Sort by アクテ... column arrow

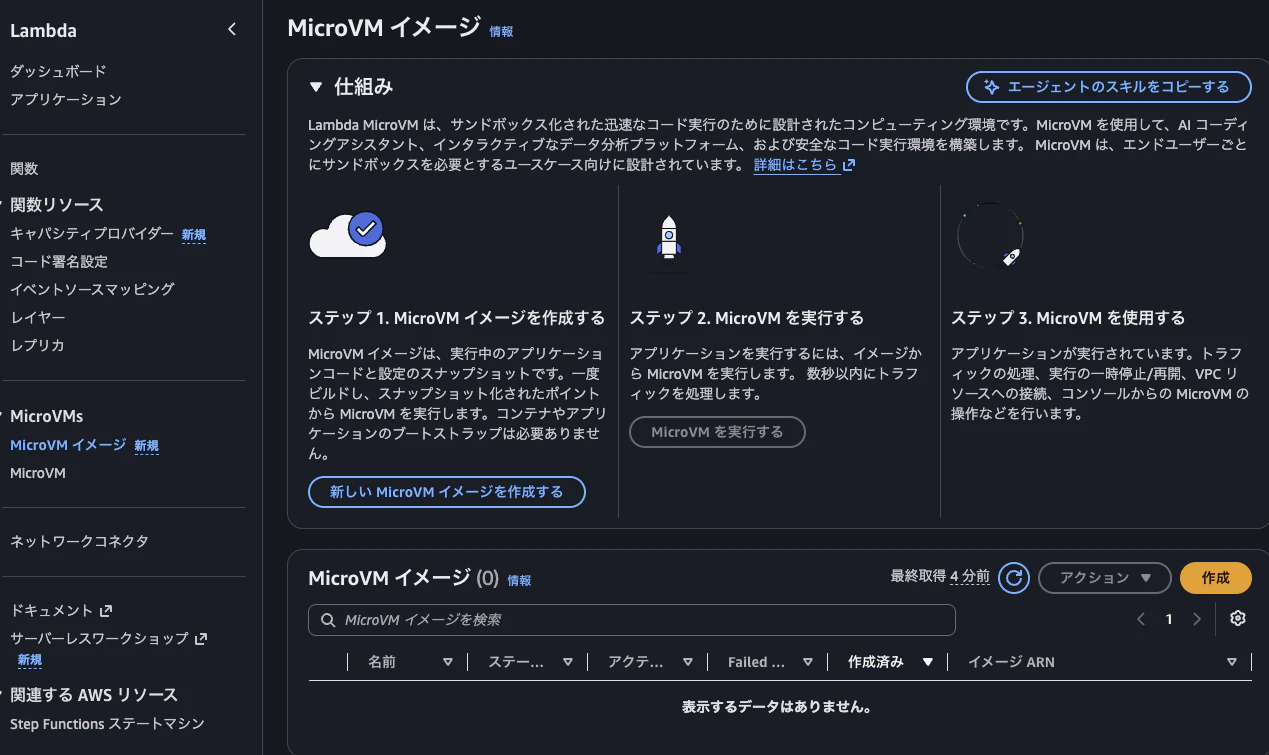pos(687,662)
